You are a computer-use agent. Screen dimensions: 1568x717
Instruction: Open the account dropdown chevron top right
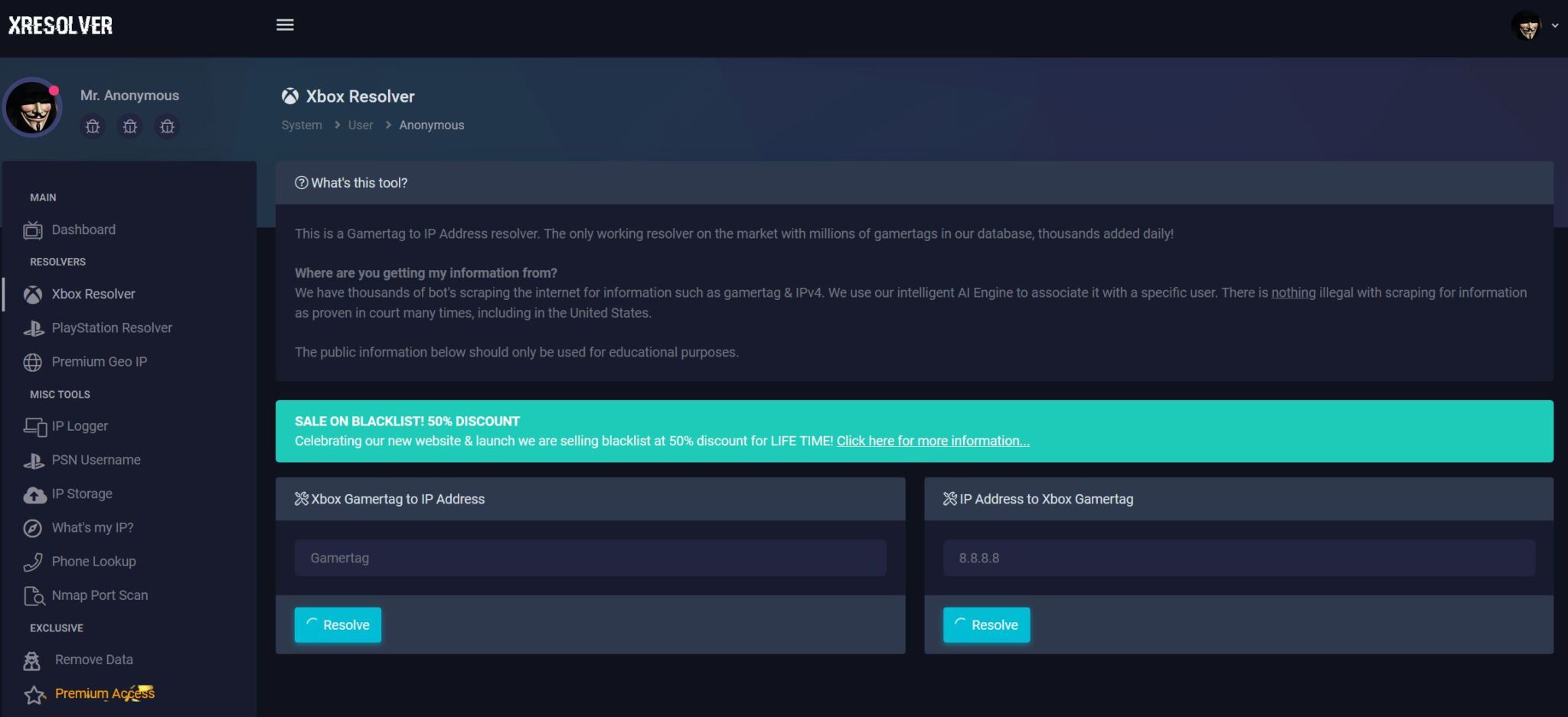pos(1554,25)
